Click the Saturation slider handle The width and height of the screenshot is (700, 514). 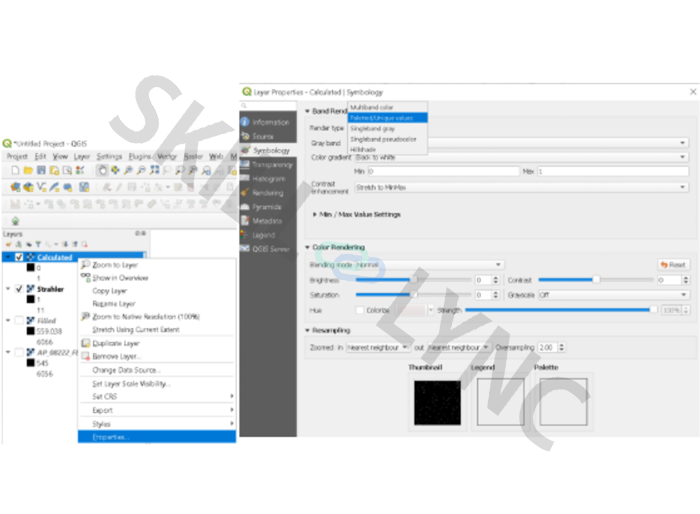point(414,295)
